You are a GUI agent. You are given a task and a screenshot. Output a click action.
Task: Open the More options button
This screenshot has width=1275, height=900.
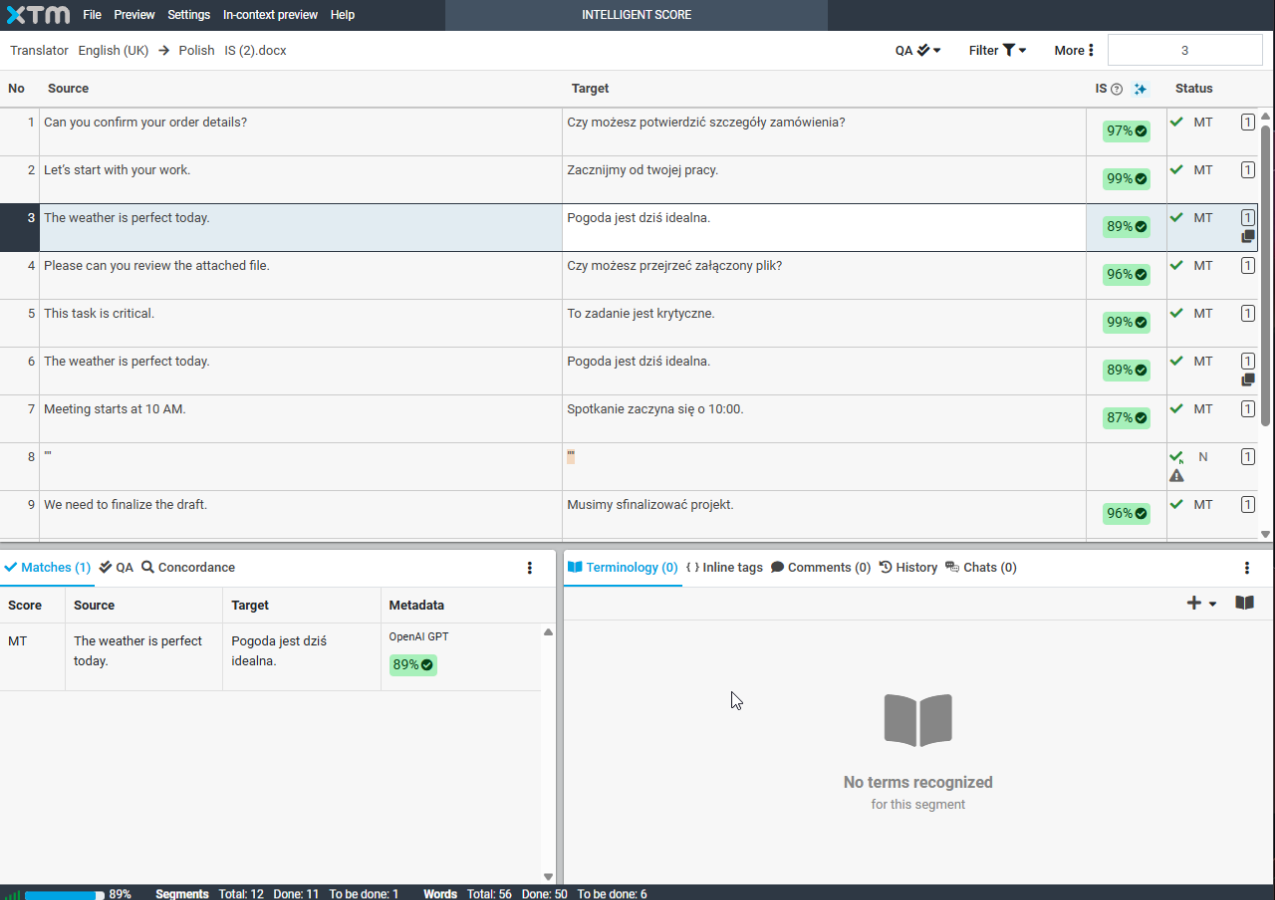tap(1074, 50)
